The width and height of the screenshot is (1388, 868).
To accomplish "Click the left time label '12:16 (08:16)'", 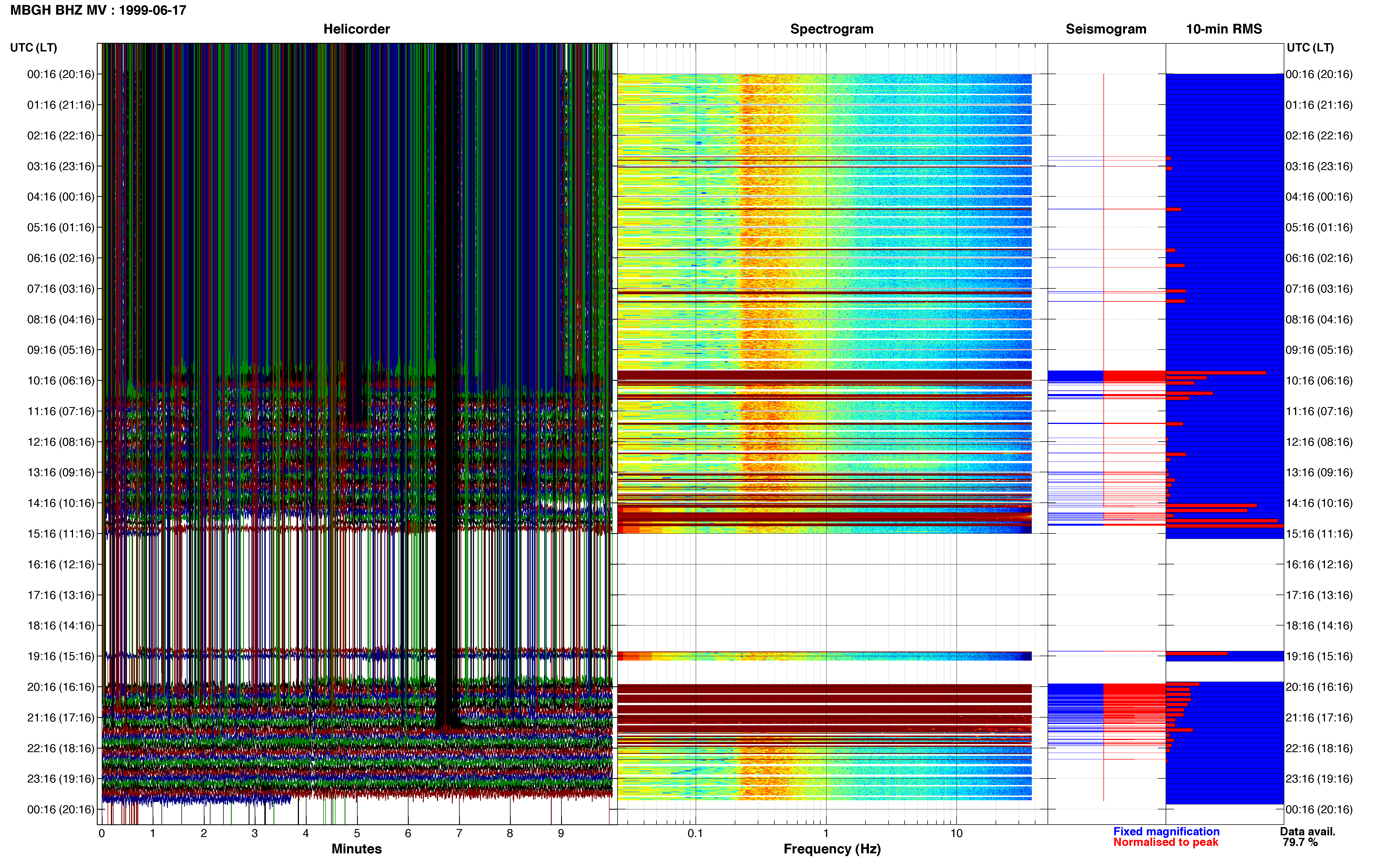I will tap(61, 442).
